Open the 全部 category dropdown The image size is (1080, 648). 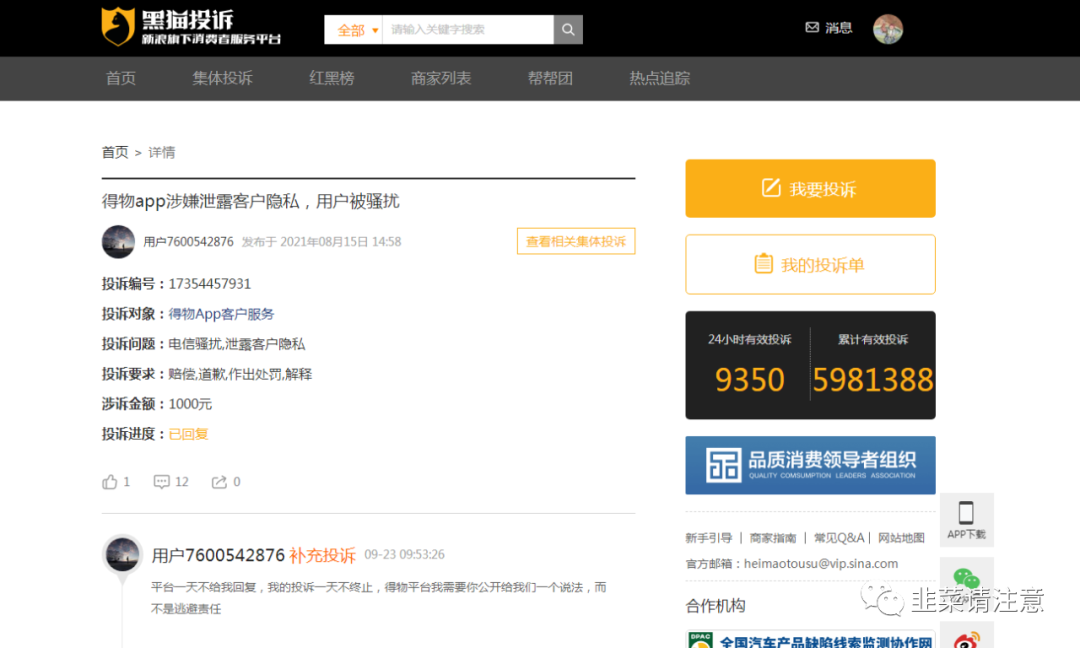coord(353,30)
